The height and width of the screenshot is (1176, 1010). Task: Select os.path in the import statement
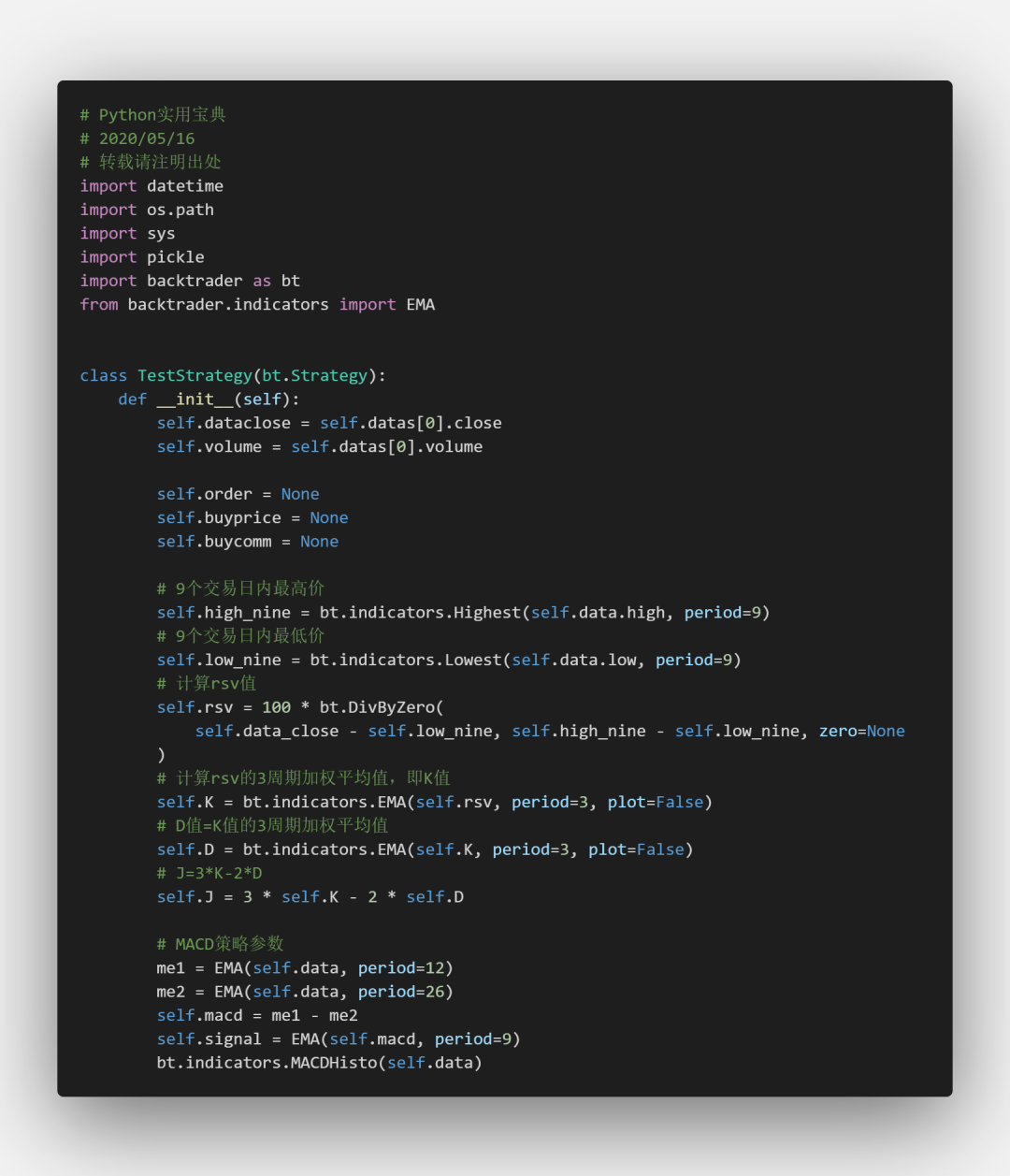tap(180, 210)
